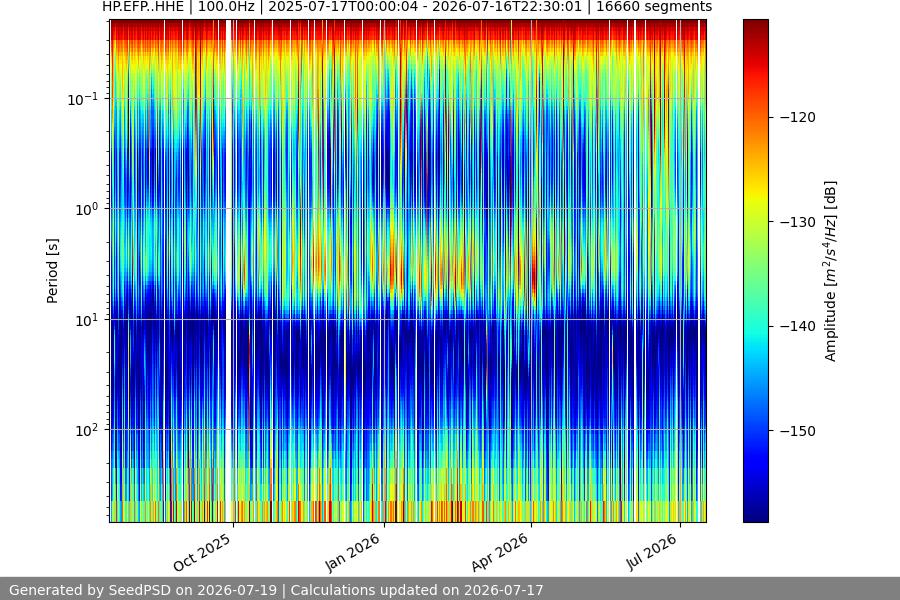The height and width of the screenshot is (600, 900).
Task: Click the dark blue bottom of the colorbar
Action: click(755, 514)
